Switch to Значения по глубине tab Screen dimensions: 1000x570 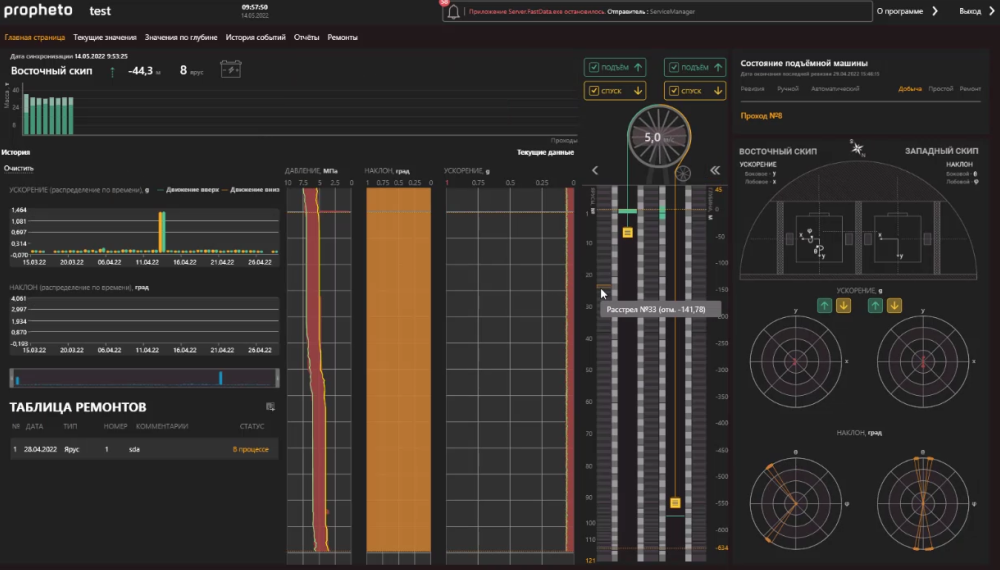click(181, 38)
